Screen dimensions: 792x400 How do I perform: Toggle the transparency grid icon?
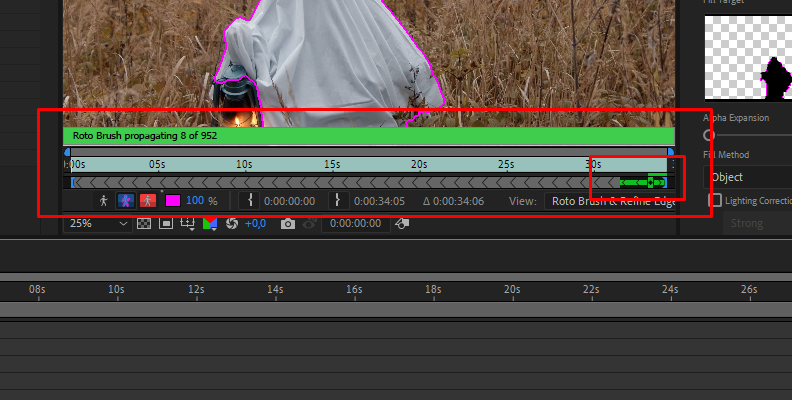[144, 223]
